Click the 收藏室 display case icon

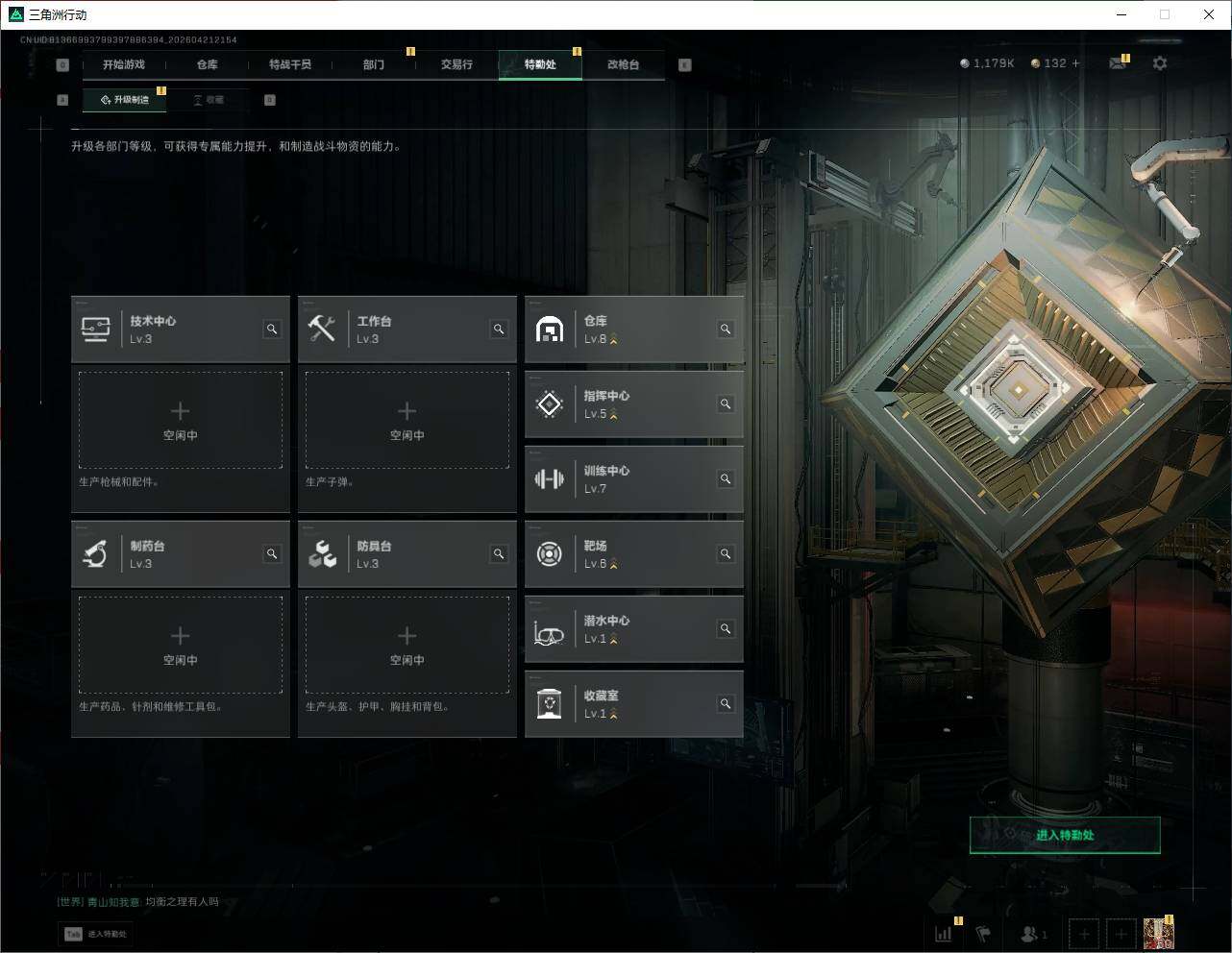[549, 704]
